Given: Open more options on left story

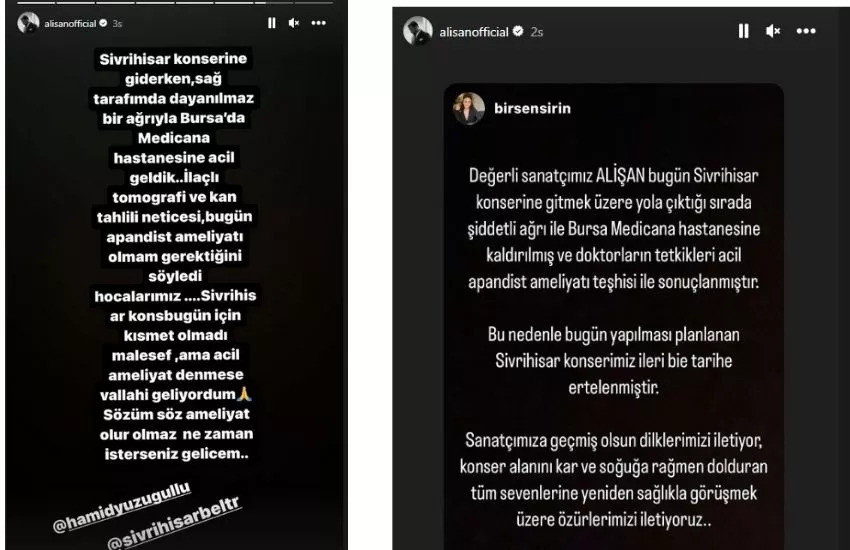Looking at the screenshot, I should (x=319, y=23).
